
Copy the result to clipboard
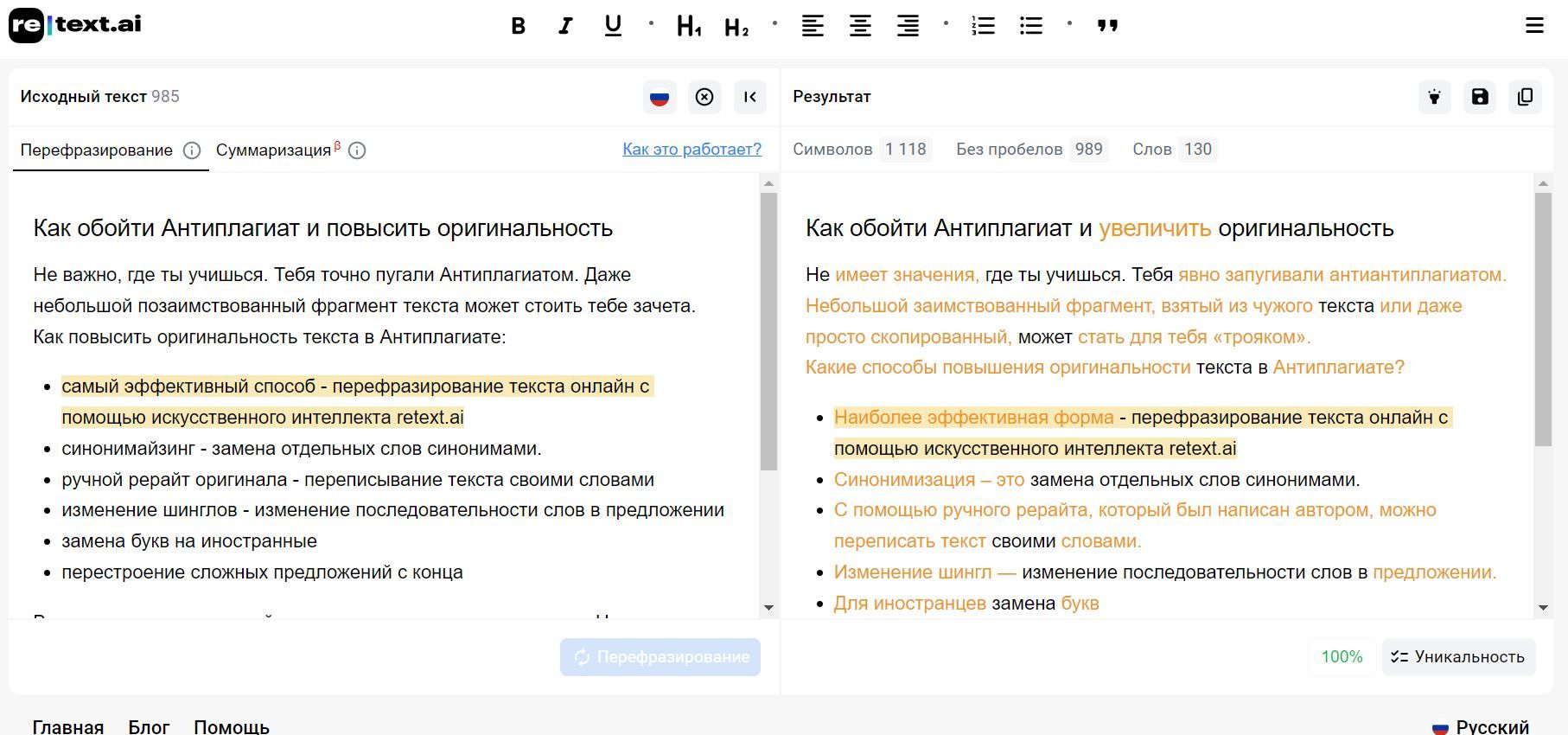point(1525,97)
